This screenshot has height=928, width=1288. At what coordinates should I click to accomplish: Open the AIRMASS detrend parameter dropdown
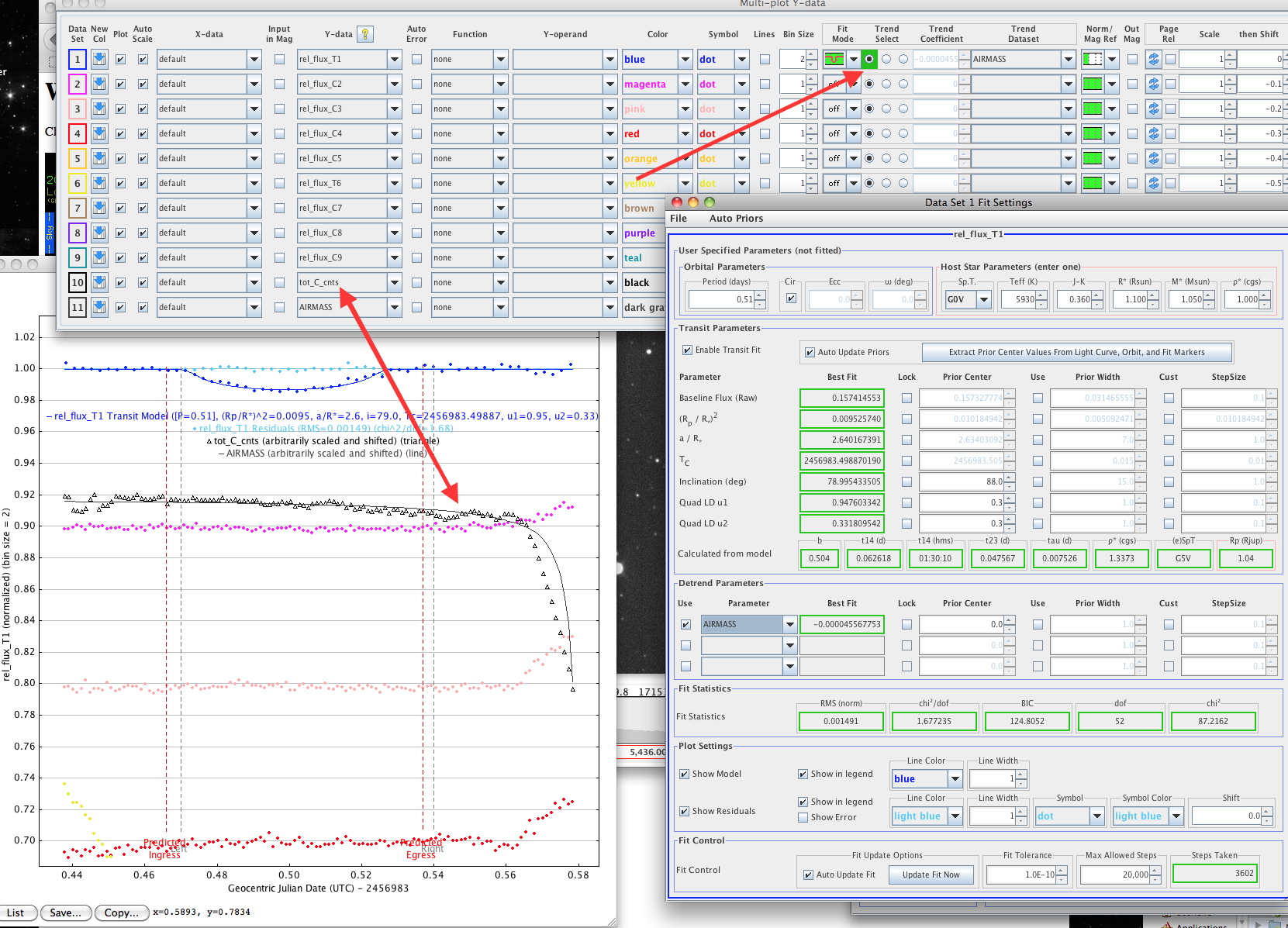coord(789,624)
